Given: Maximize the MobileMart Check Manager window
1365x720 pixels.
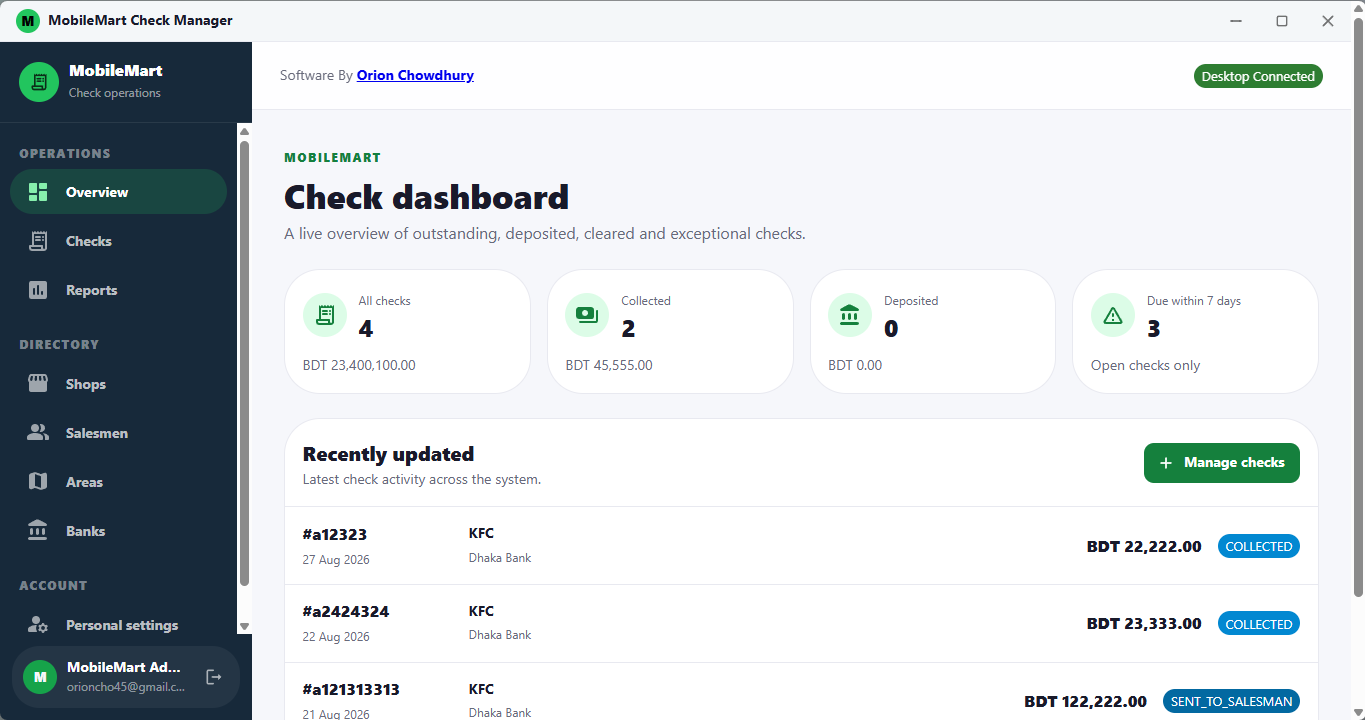Looking at the screenshot, I should (1282, 20).
